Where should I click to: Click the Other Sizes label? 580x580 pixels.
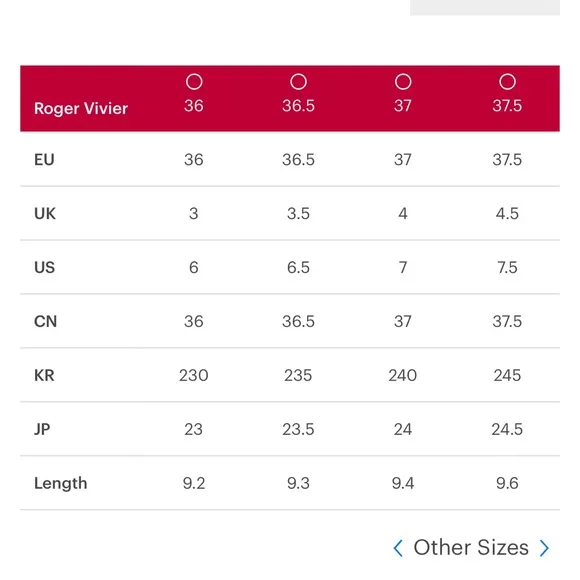(471, 547)
